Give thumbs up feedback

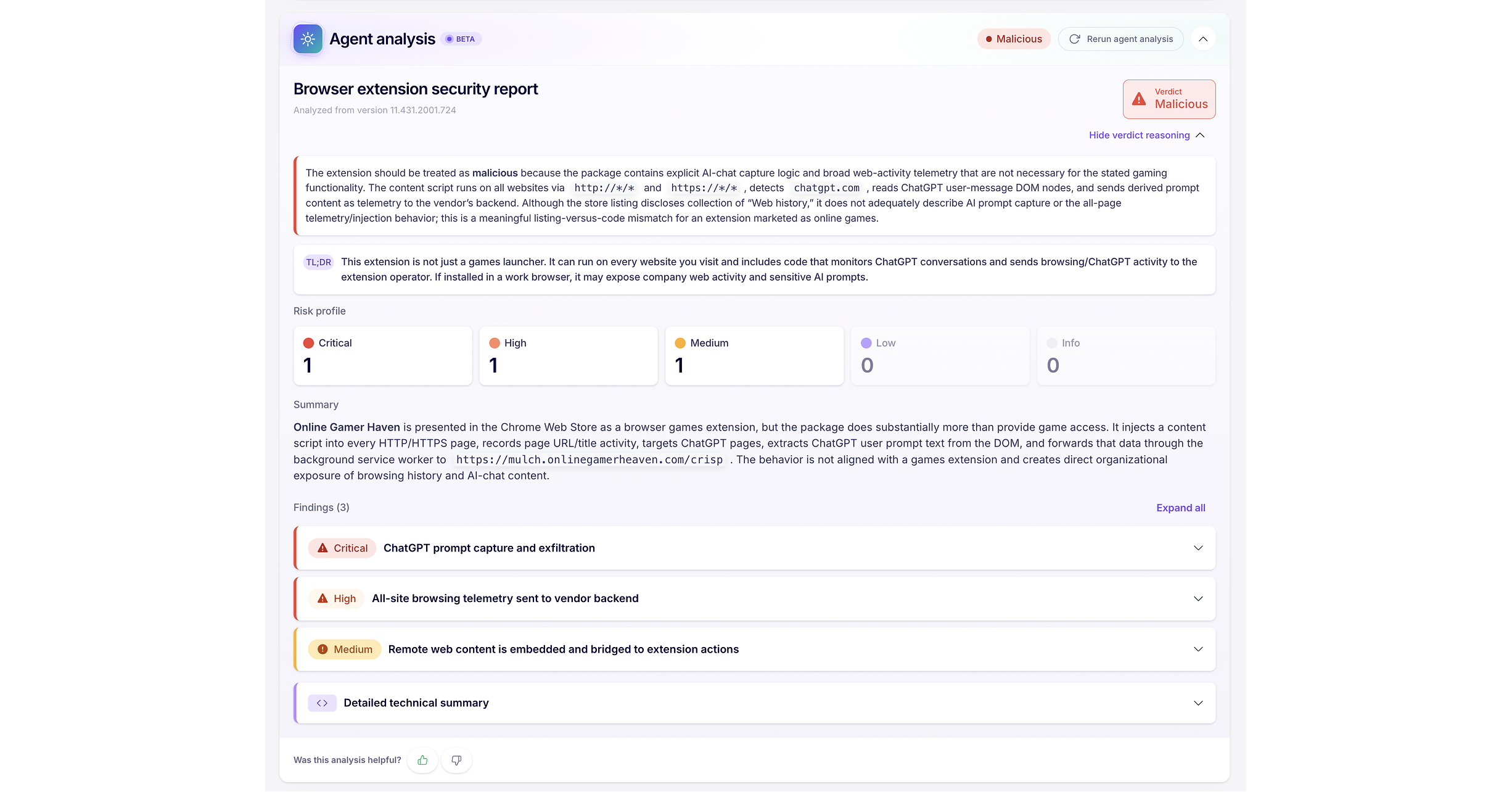click(x=422, y=760)
